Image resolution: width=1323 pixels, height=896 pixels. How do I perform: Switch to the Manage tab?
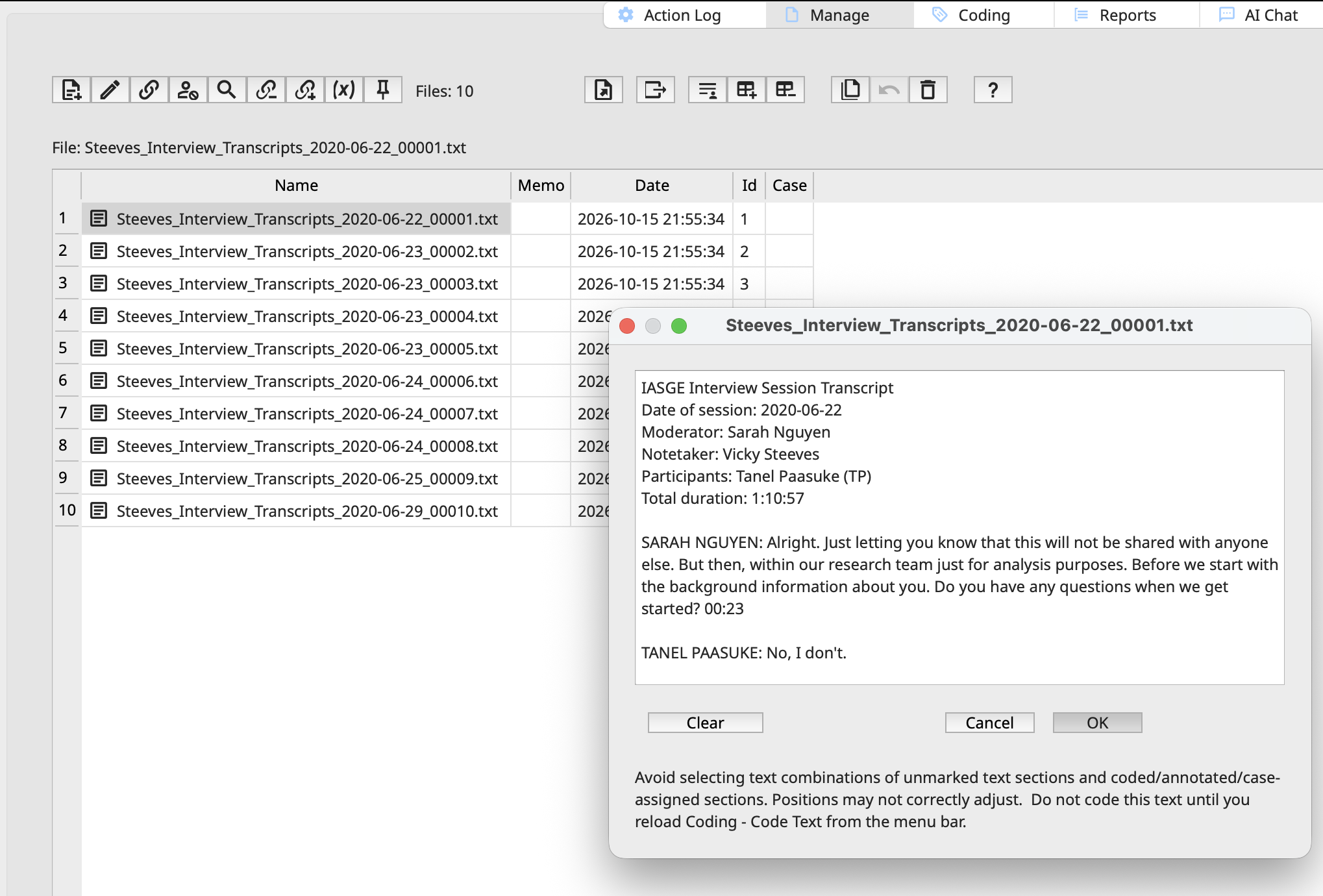pos(839,15)
